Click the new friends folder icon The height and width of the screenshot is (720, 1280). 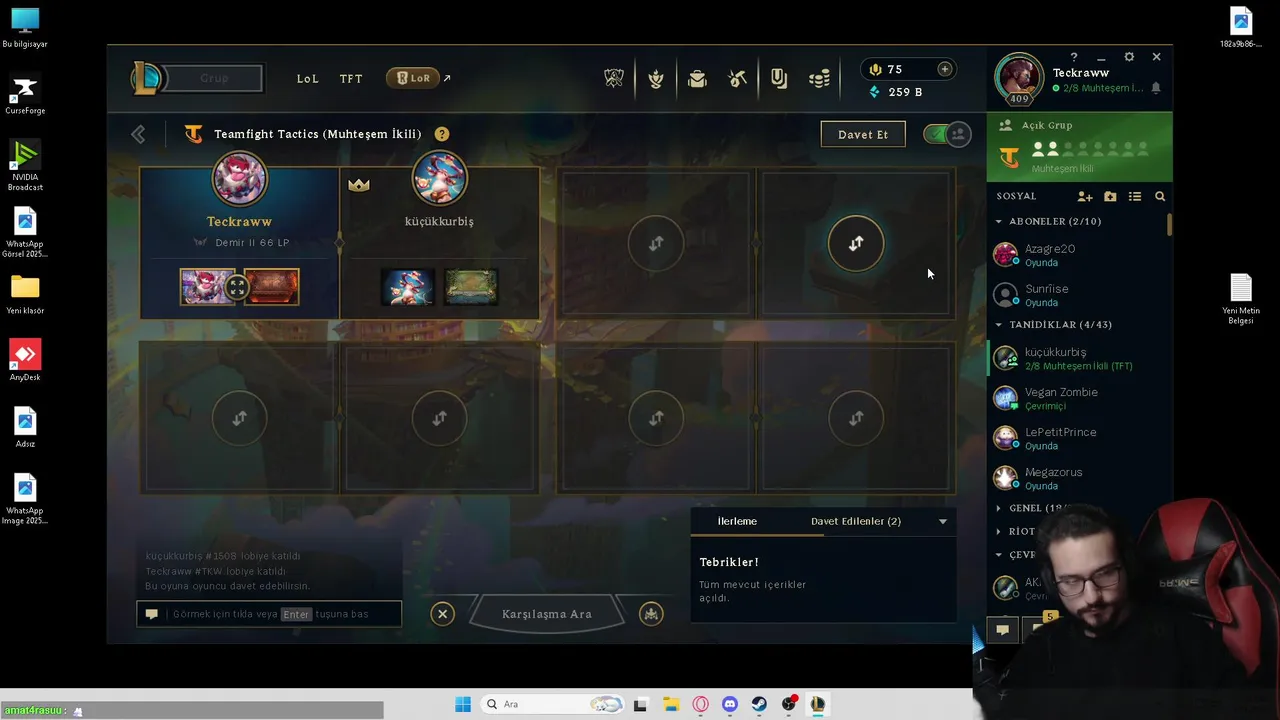tap(1110, 196)
